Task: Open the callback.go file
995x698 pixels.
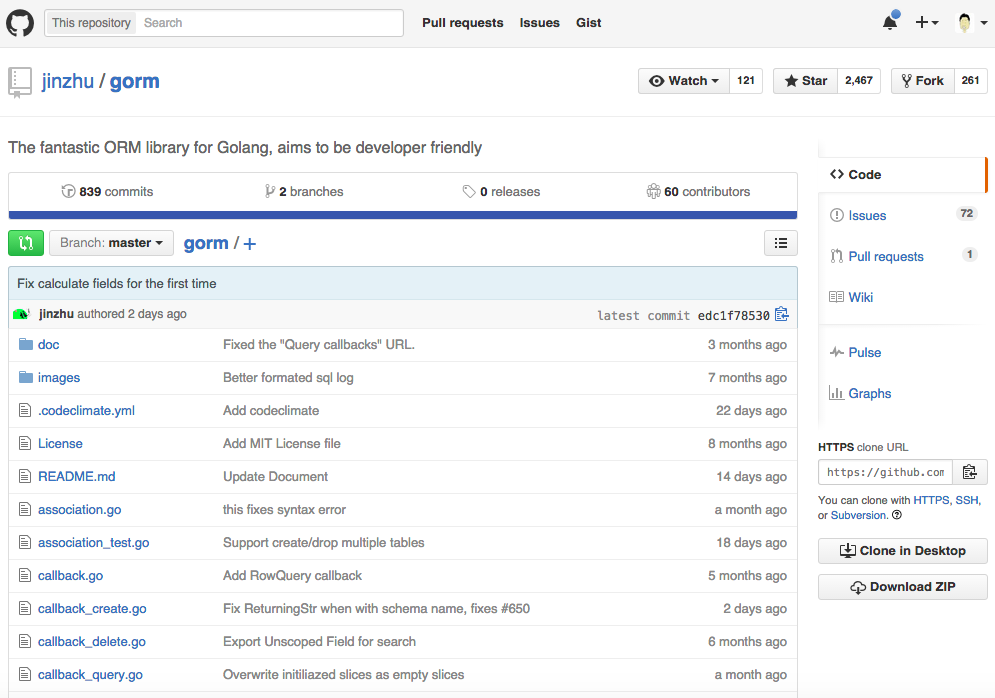Action: (x=70, y=576)
